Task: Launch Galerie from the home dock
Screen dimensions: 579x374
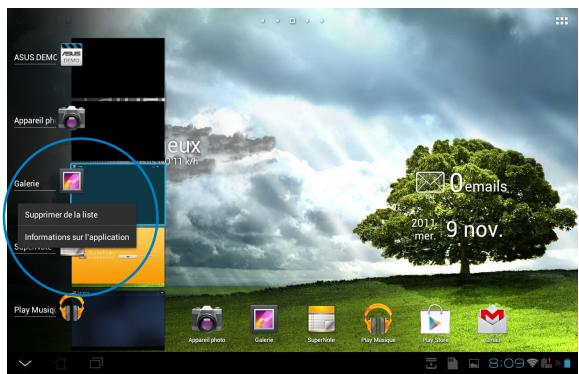Action: pyautogui.click(x=264, y=323)
